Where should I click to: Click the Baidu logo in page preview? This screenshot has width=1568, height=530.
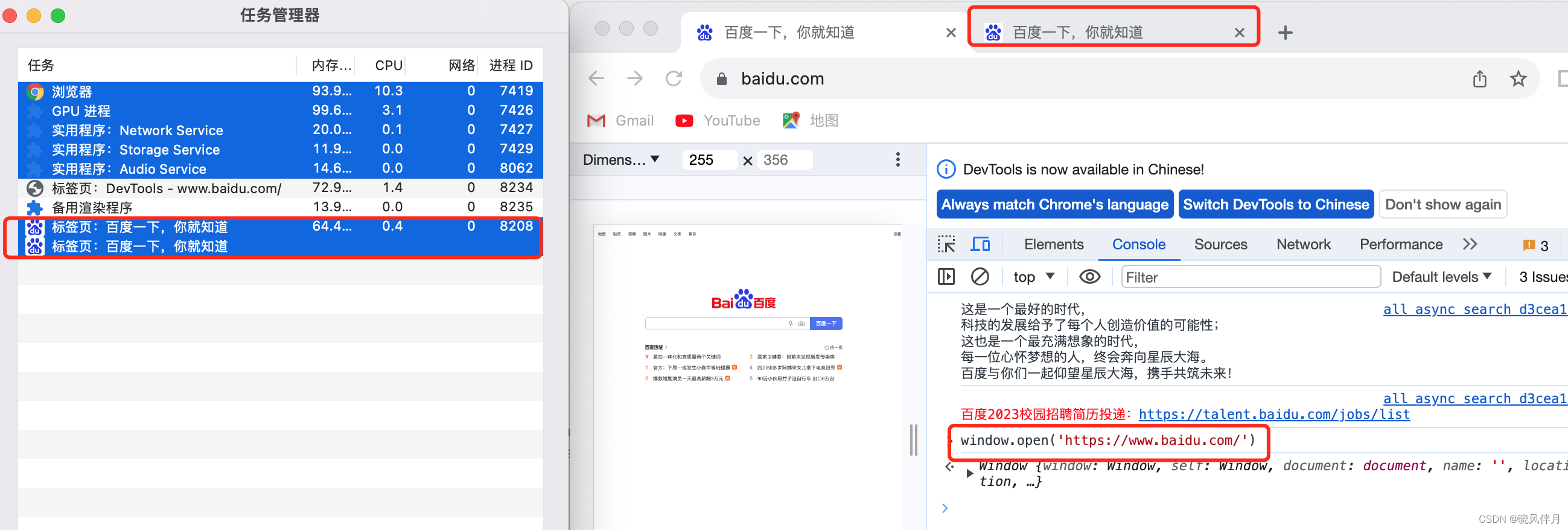[743, 299]
